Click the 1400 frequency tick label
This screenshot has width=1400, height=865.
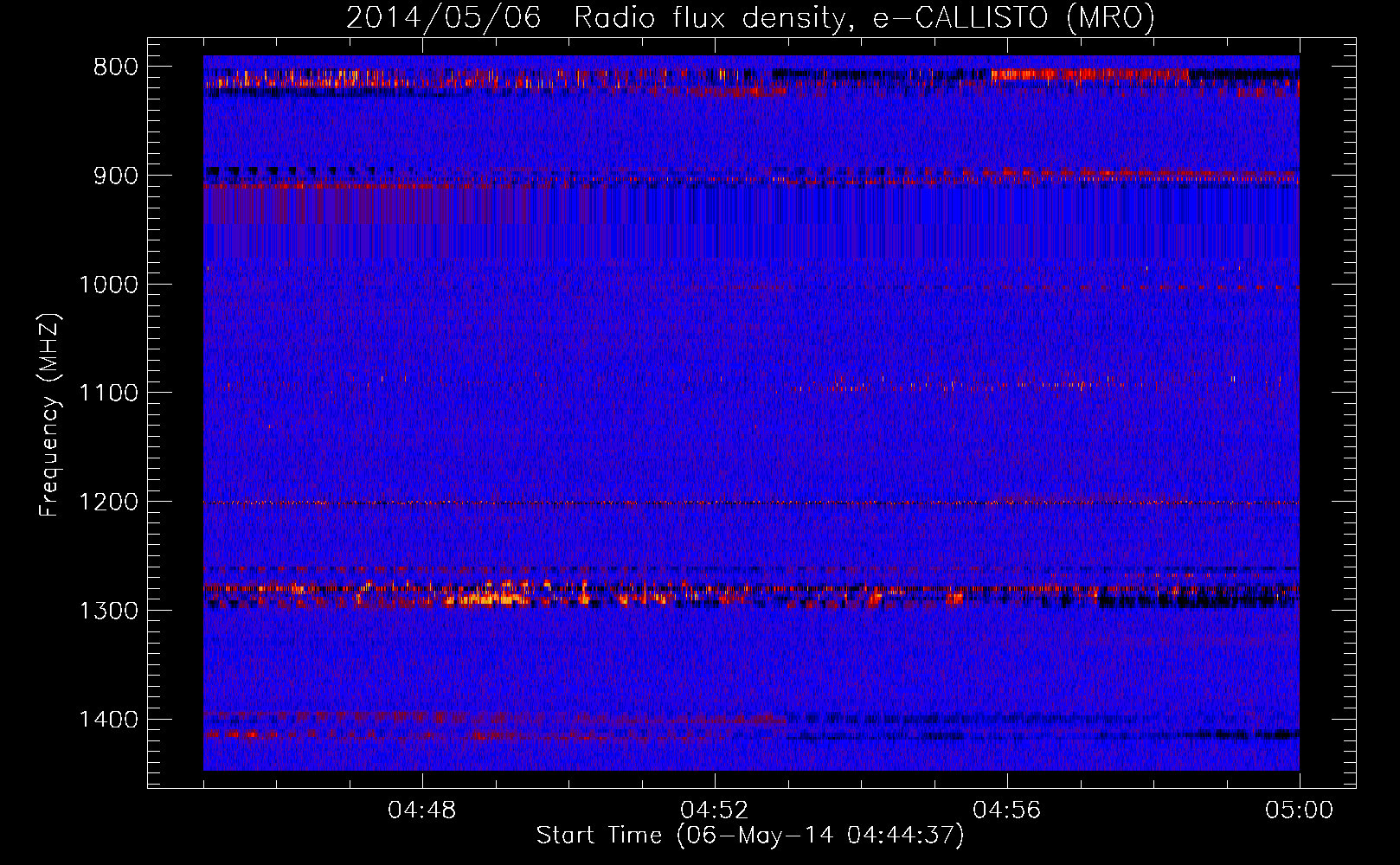pyautogui.click(x=108, y=720)
